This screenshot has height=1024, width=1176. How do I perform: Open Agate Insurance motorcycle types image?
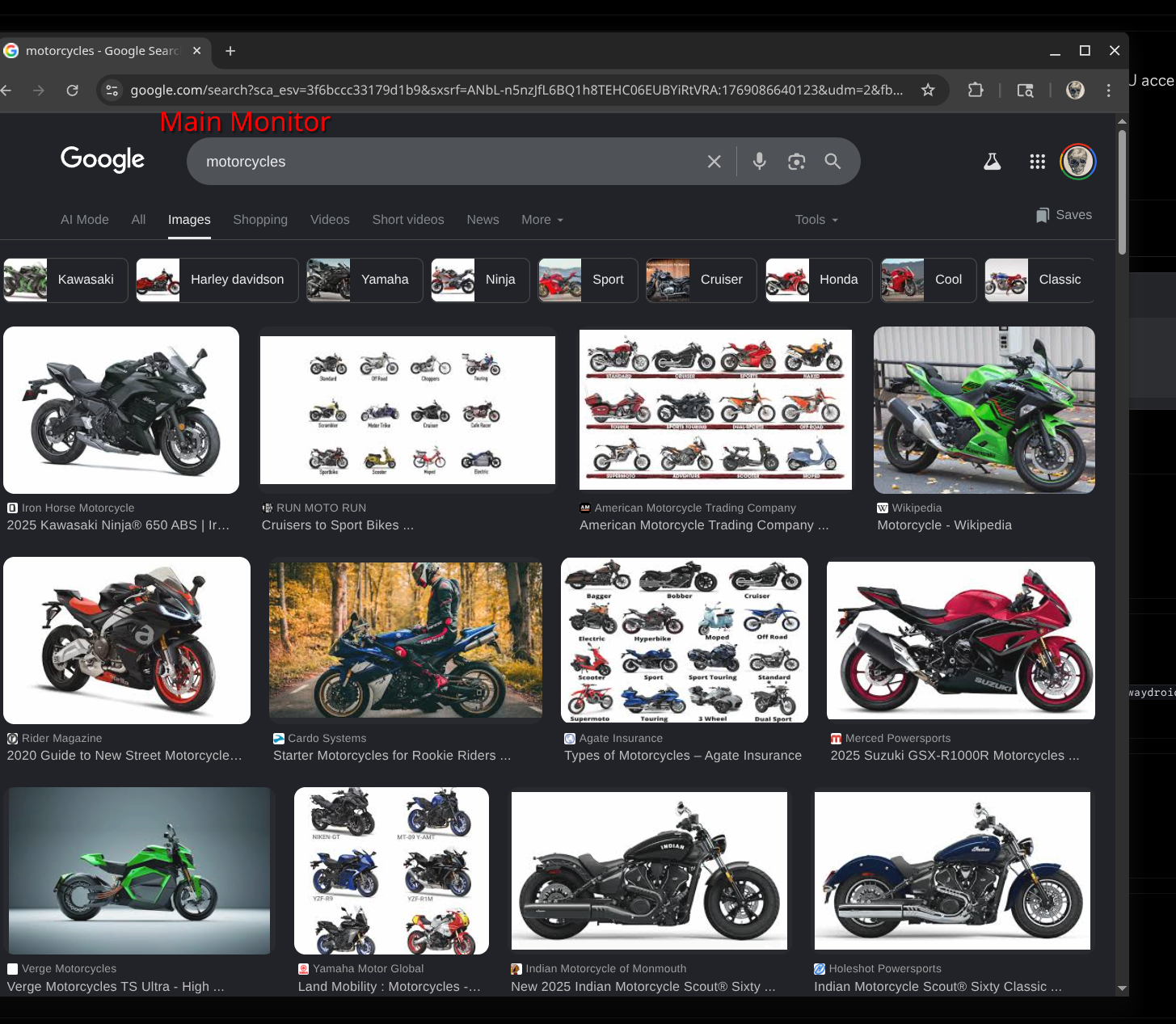pyautogui.click(x=685, y=640)
